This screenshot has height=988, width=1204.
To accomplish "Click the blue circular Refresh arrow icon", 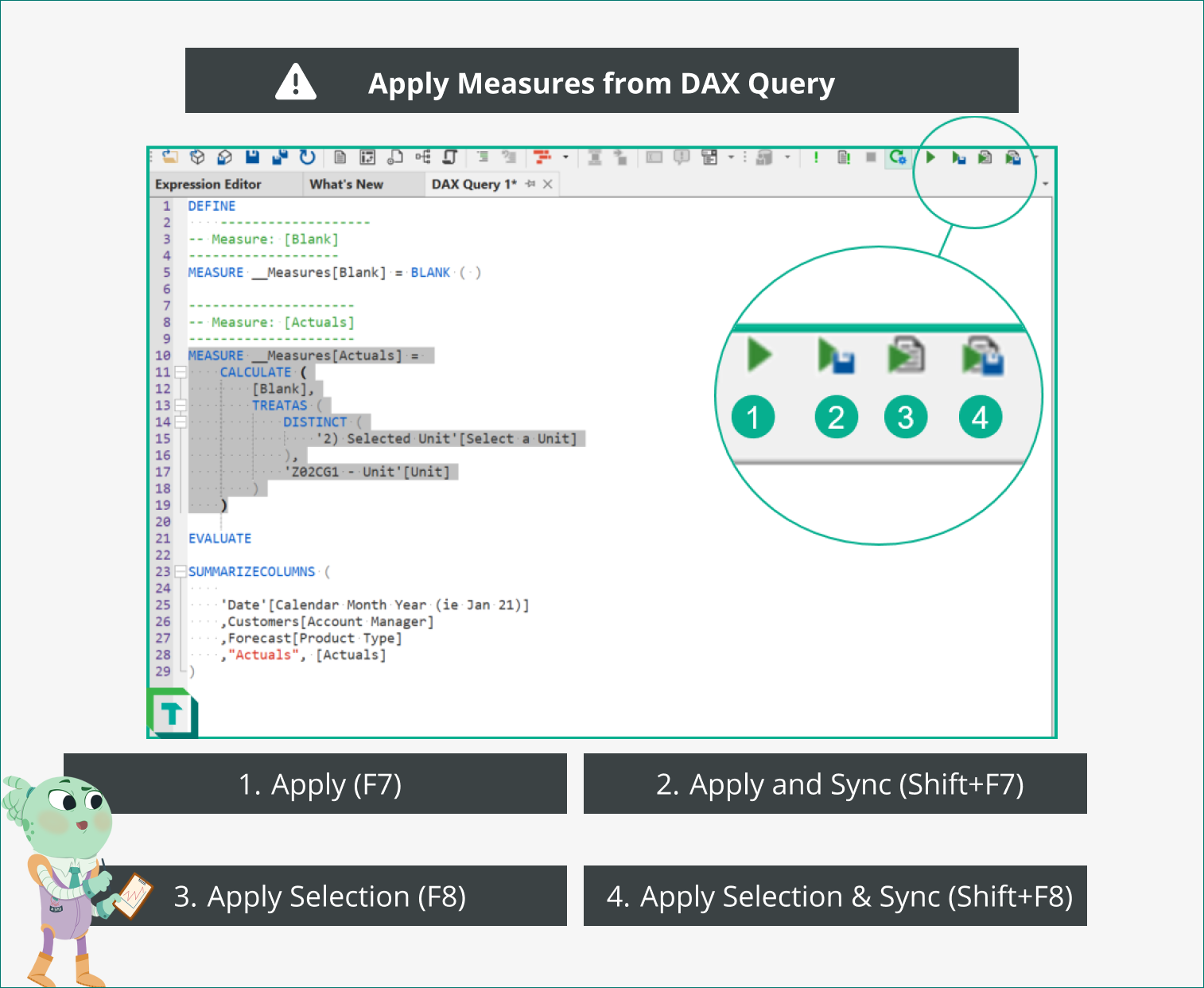I will (x=307, y=157).
